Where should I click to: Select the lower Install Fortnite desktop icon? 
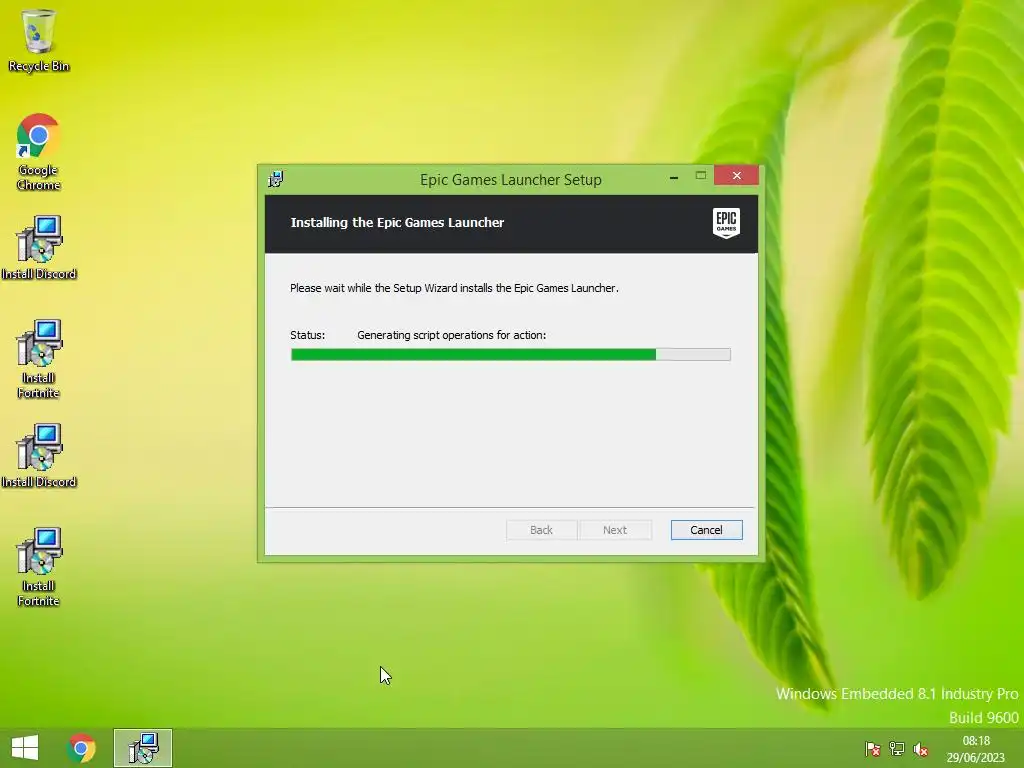[39, 567]
